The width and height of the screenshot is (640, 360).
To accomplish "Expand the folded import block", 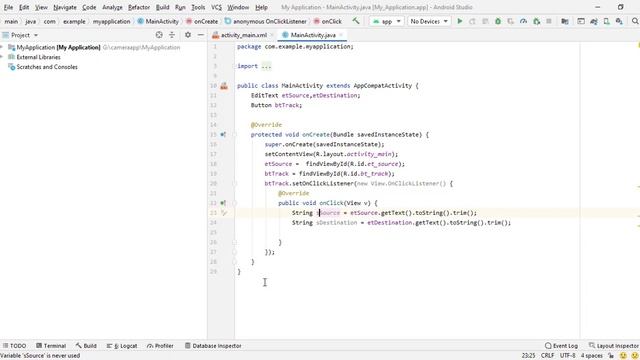I will [x=267, y=66].
